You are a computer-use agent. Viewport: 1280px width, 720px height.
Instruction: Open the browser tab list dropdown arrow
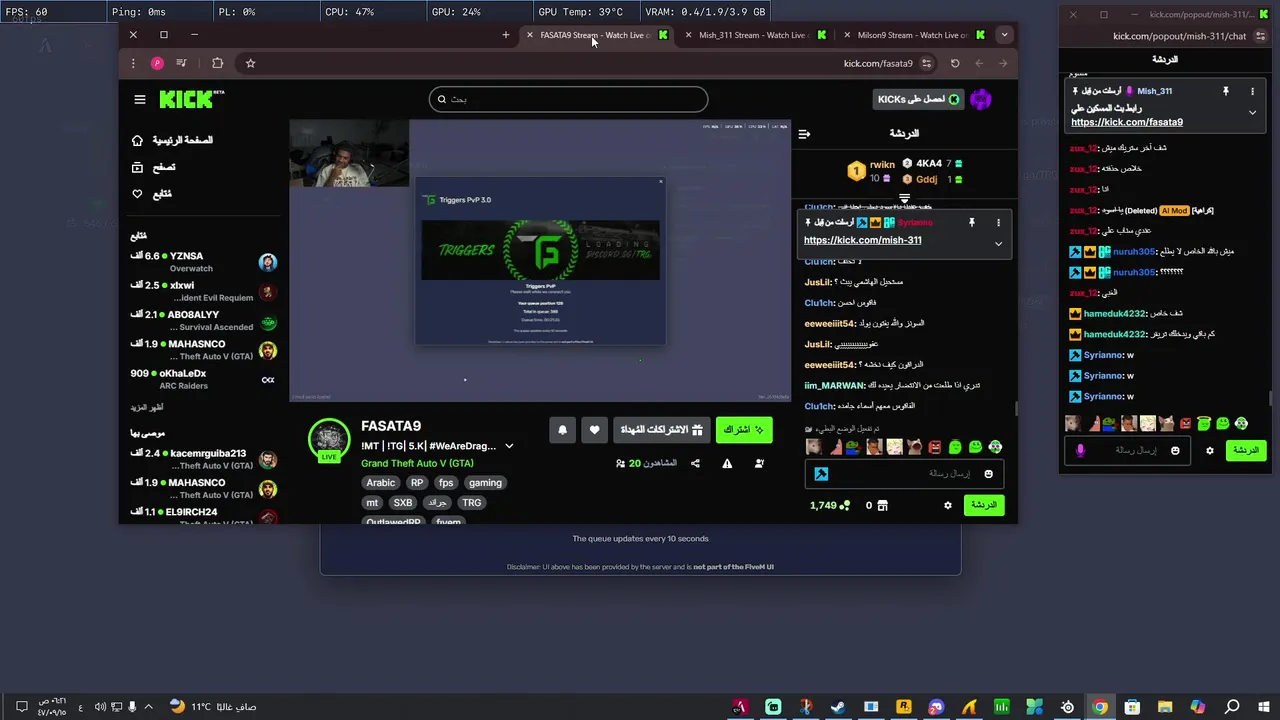point(1004,35)
